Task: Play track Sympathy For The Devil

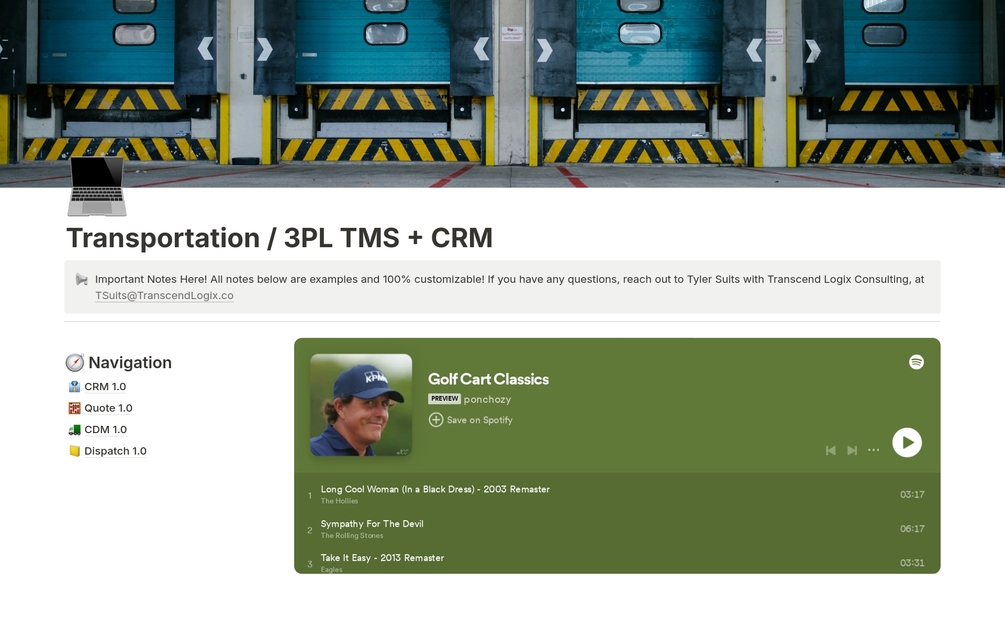Action: [x=372, y=524]
